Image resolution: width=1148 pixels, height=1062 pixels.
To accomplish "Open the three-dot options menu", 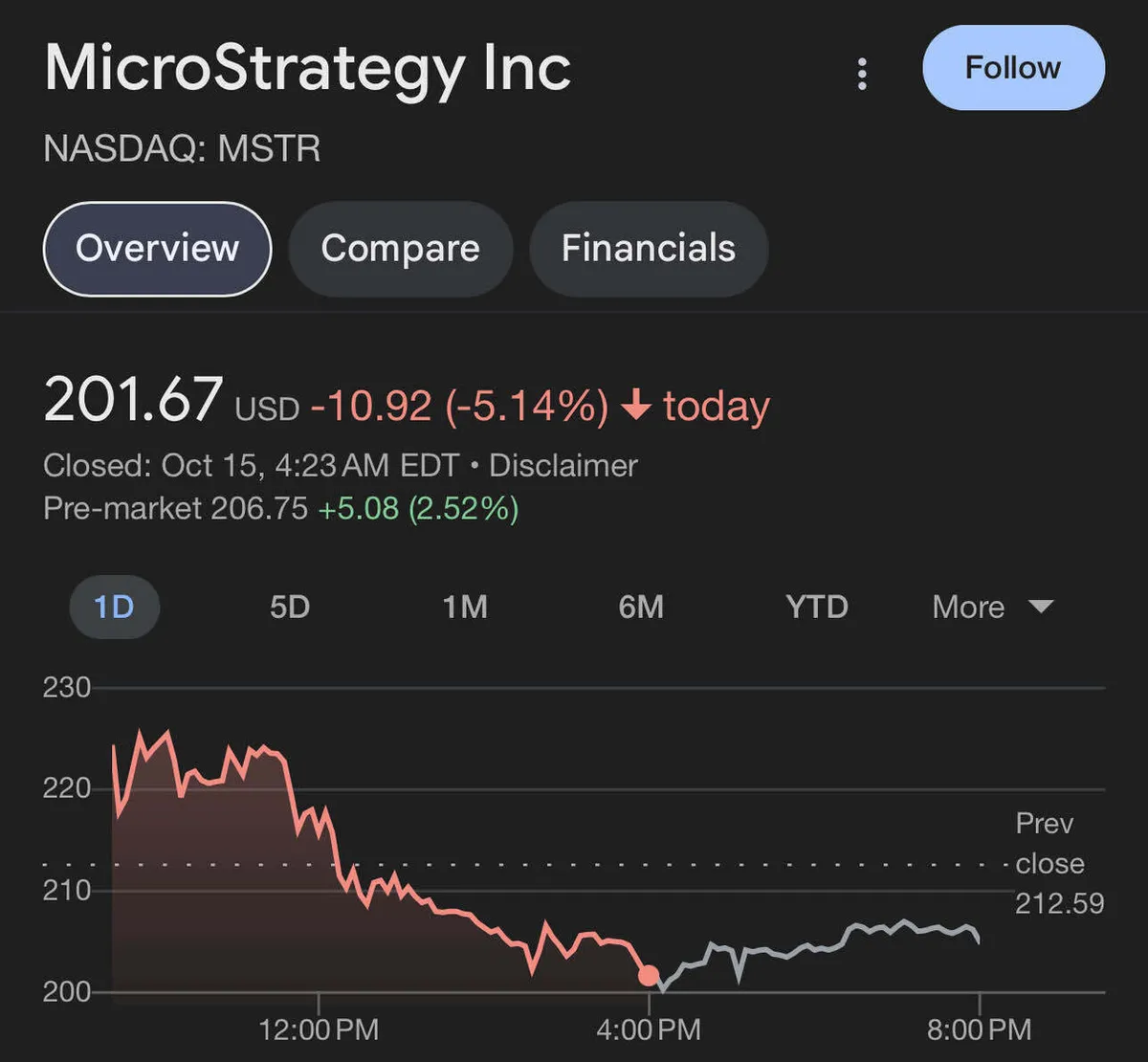I will (862, 74).
